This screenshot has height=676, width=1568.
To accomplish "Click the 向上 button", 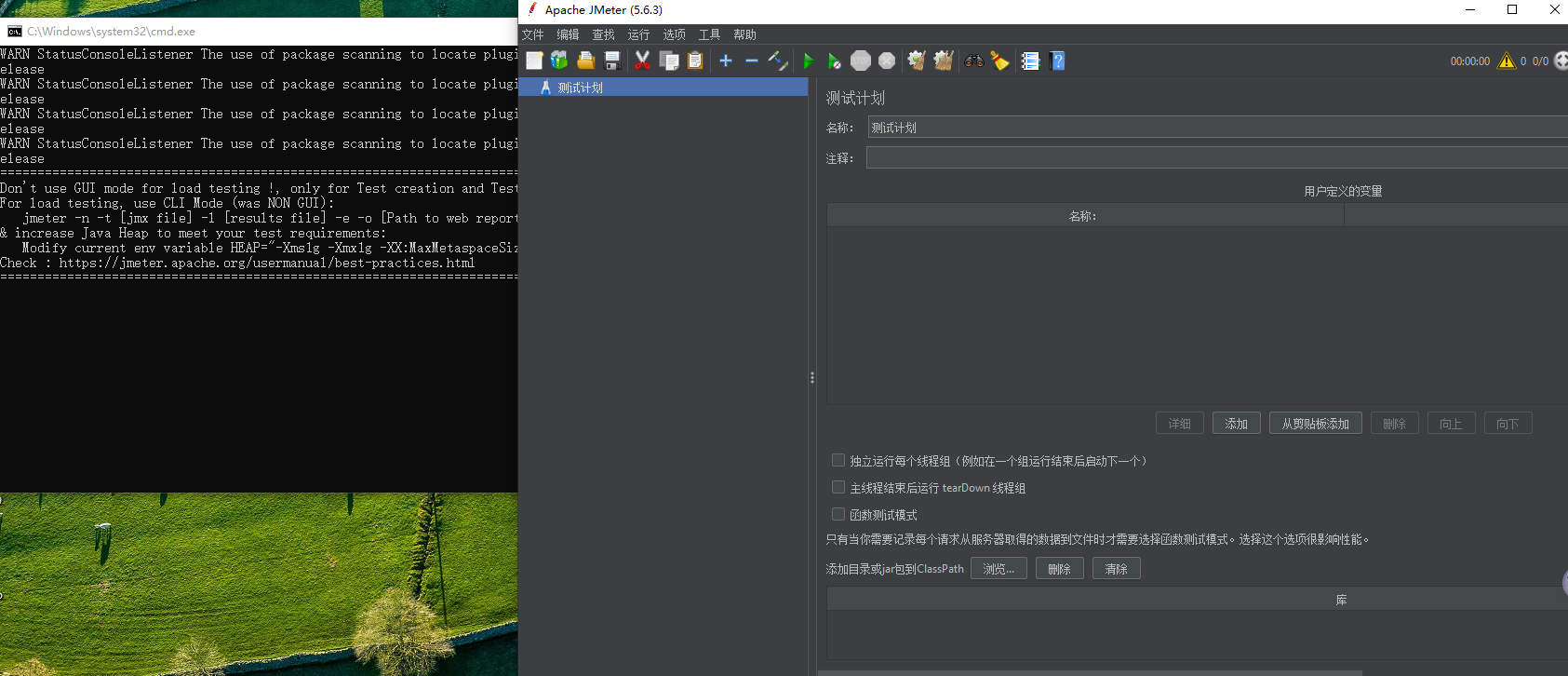I will [1451, 424].
